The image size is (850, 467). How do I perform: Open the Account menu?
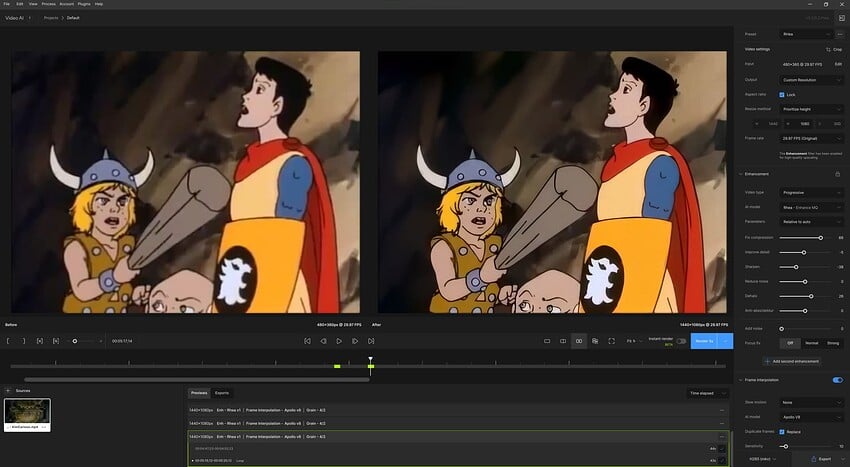click(67, 4)
